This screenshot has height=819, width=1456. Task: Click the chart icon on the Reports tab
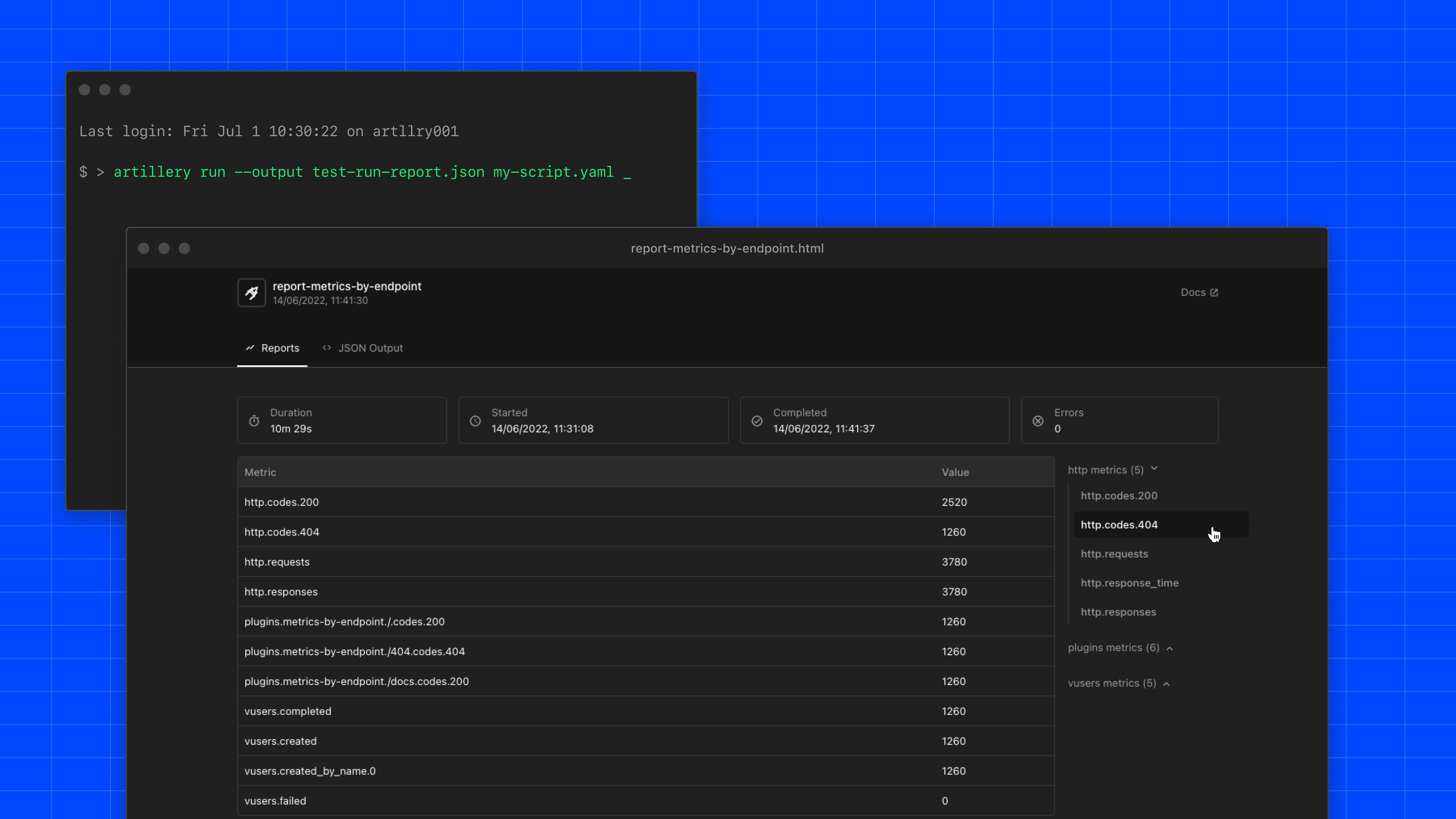pos(250,348)
